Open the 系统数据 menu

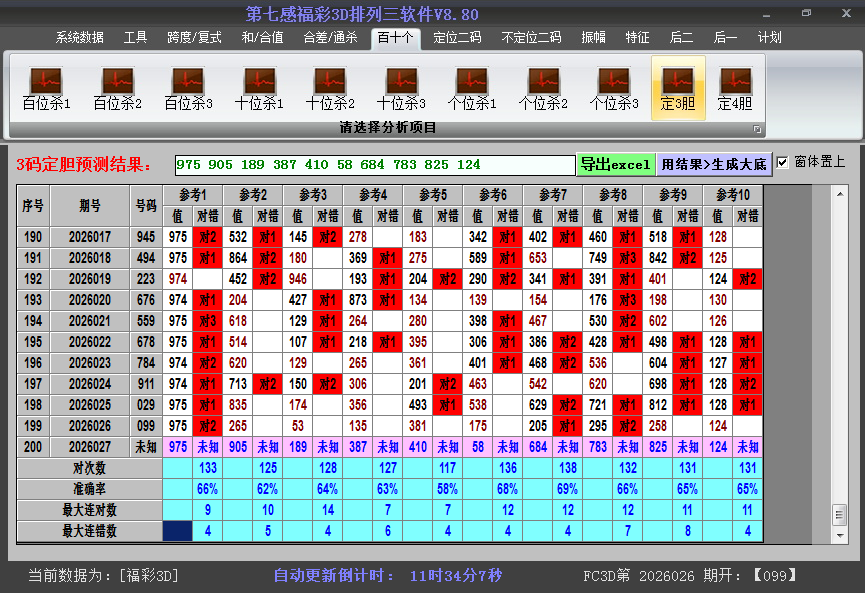(x=80, y=37)
